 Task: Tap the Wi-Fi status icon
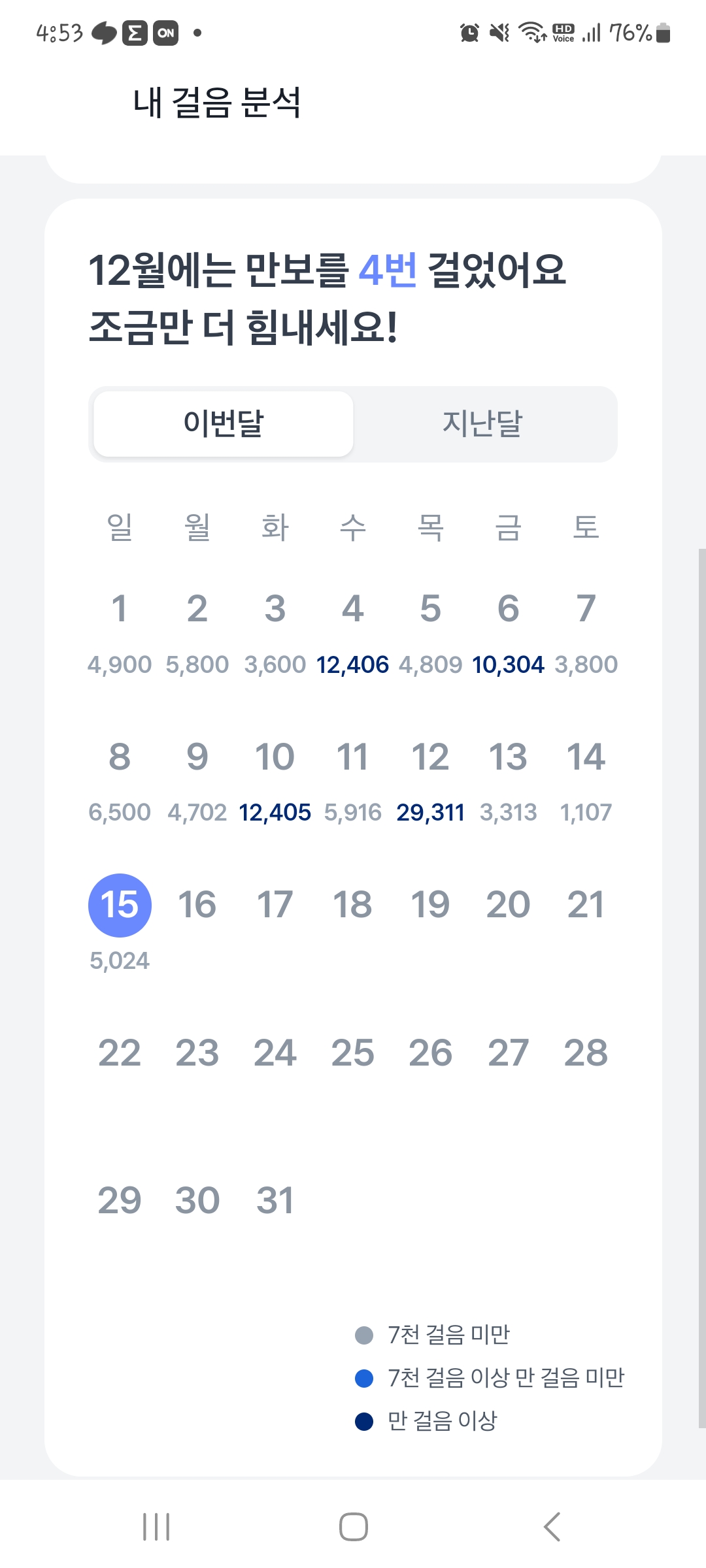click(x=533, y=32)
